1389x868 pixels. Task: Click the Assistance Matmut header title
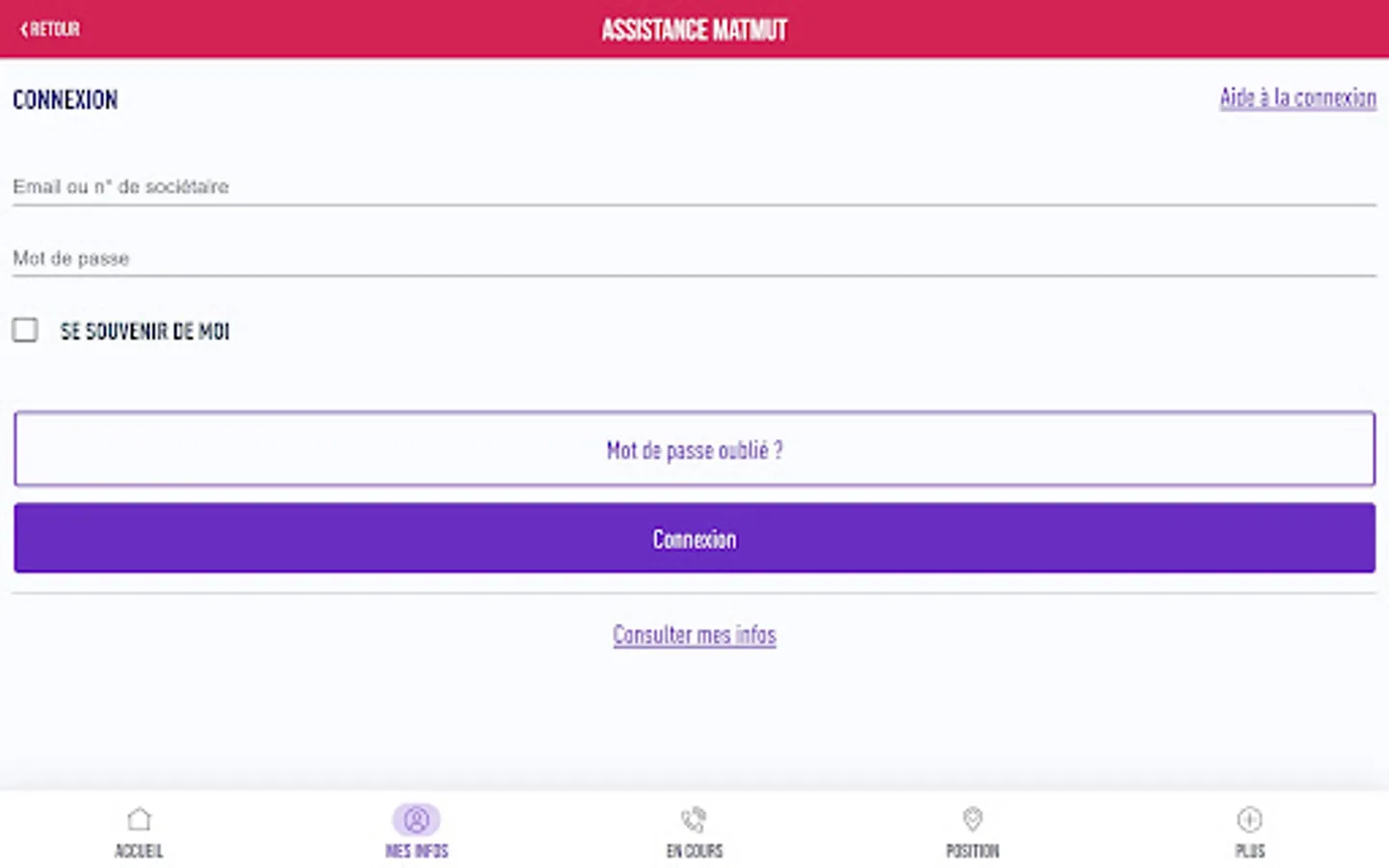694,30
